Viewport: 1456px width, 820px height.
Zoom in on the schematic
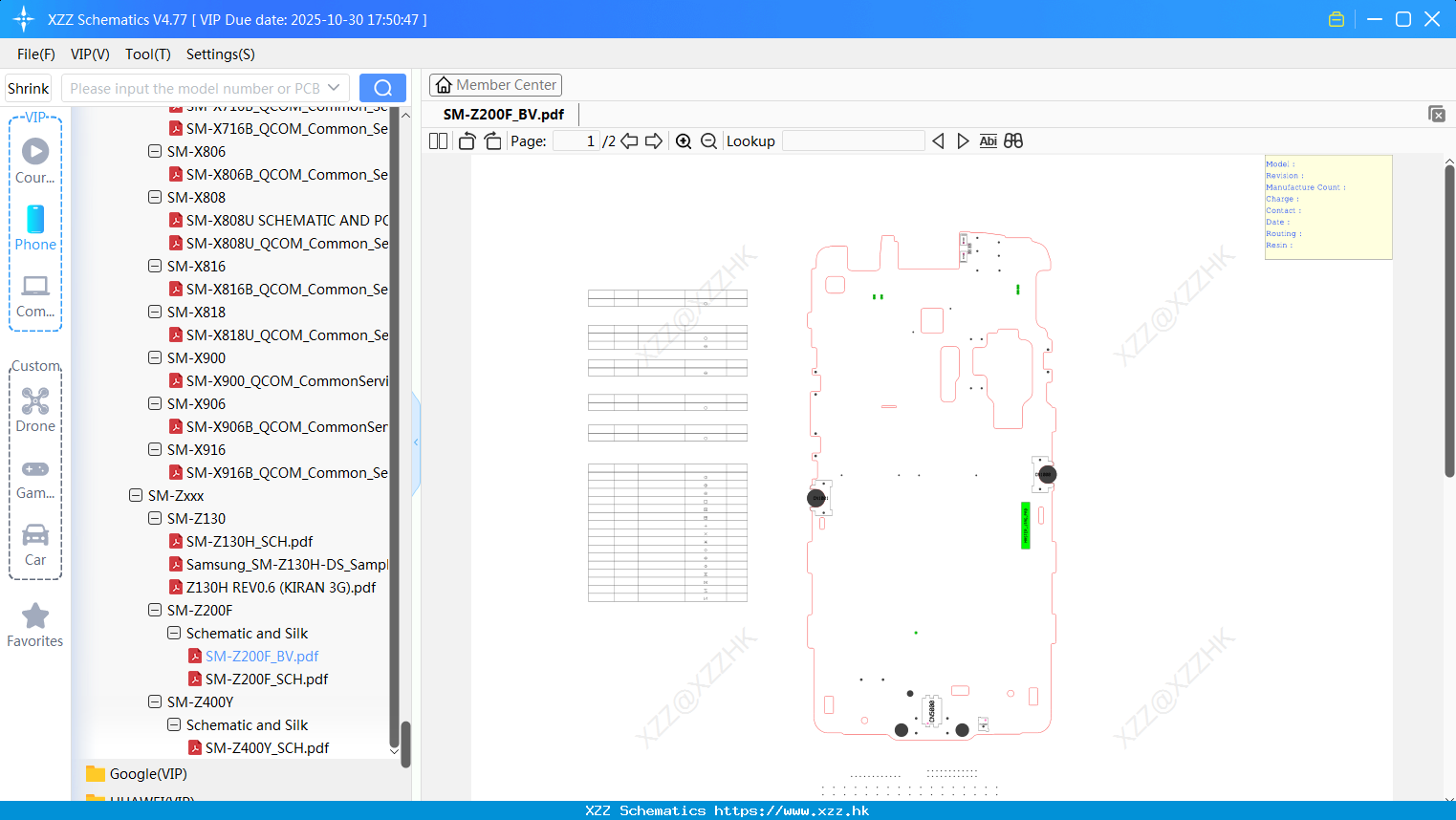pos(684,141)
